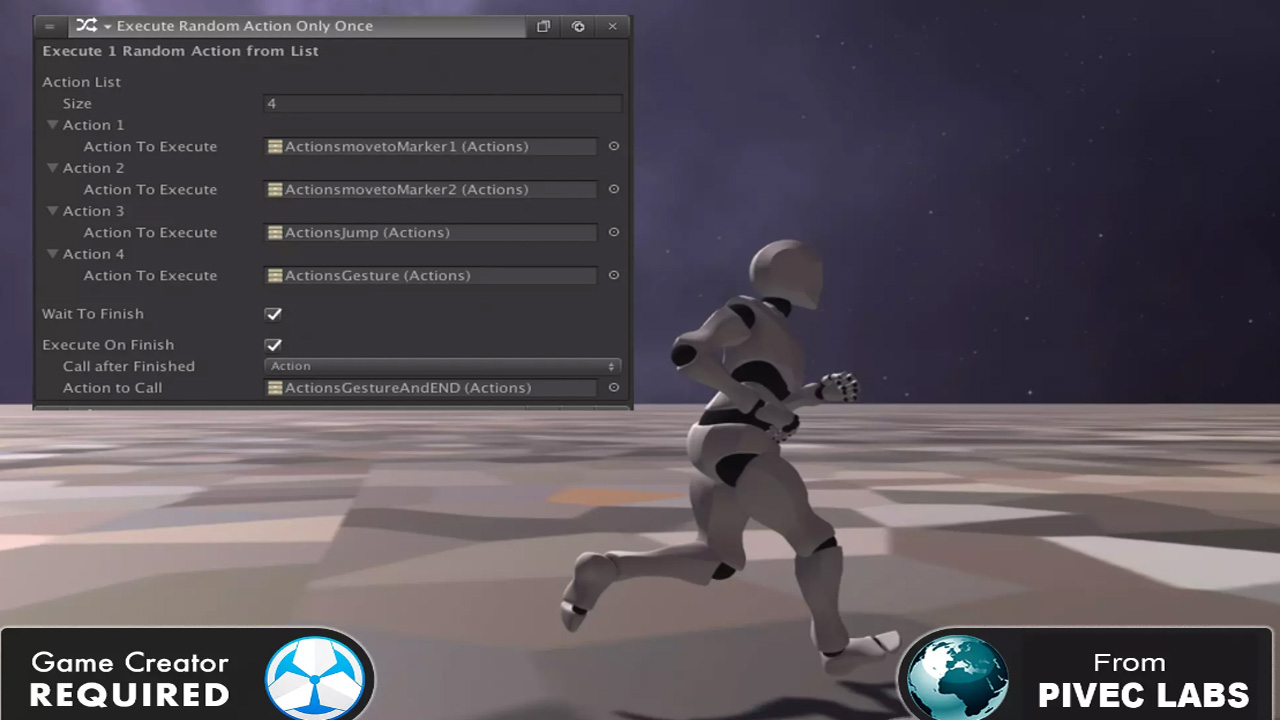Collapse the Action 1 foldout
Image resolution: width=1280 pixels, height=720 pixels.
(53, 125)
